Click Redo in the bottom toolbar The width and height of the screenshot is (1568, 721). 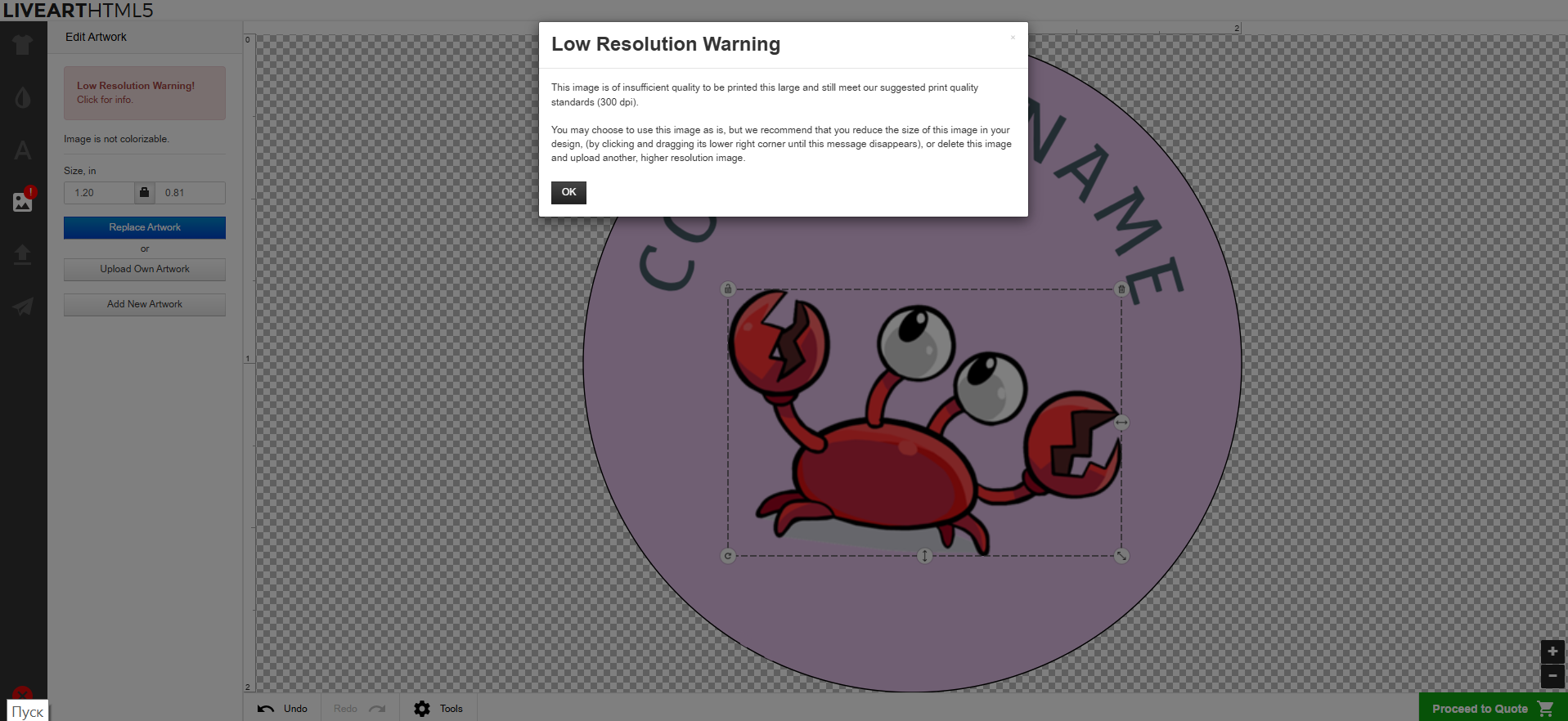pyautogui.click(x=359, y=709)
